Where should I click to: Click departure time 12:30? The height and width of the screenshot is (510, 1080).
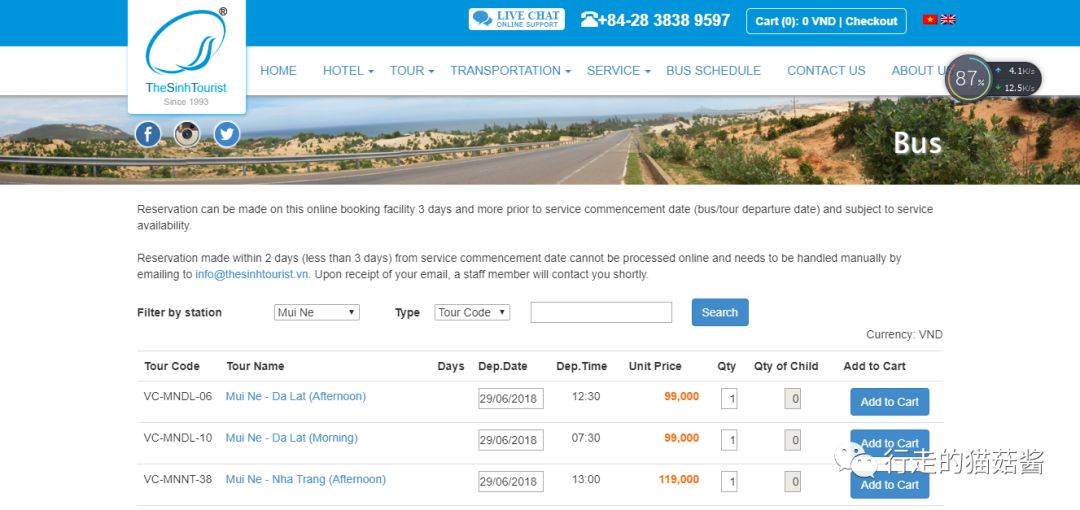coord(585,396)
